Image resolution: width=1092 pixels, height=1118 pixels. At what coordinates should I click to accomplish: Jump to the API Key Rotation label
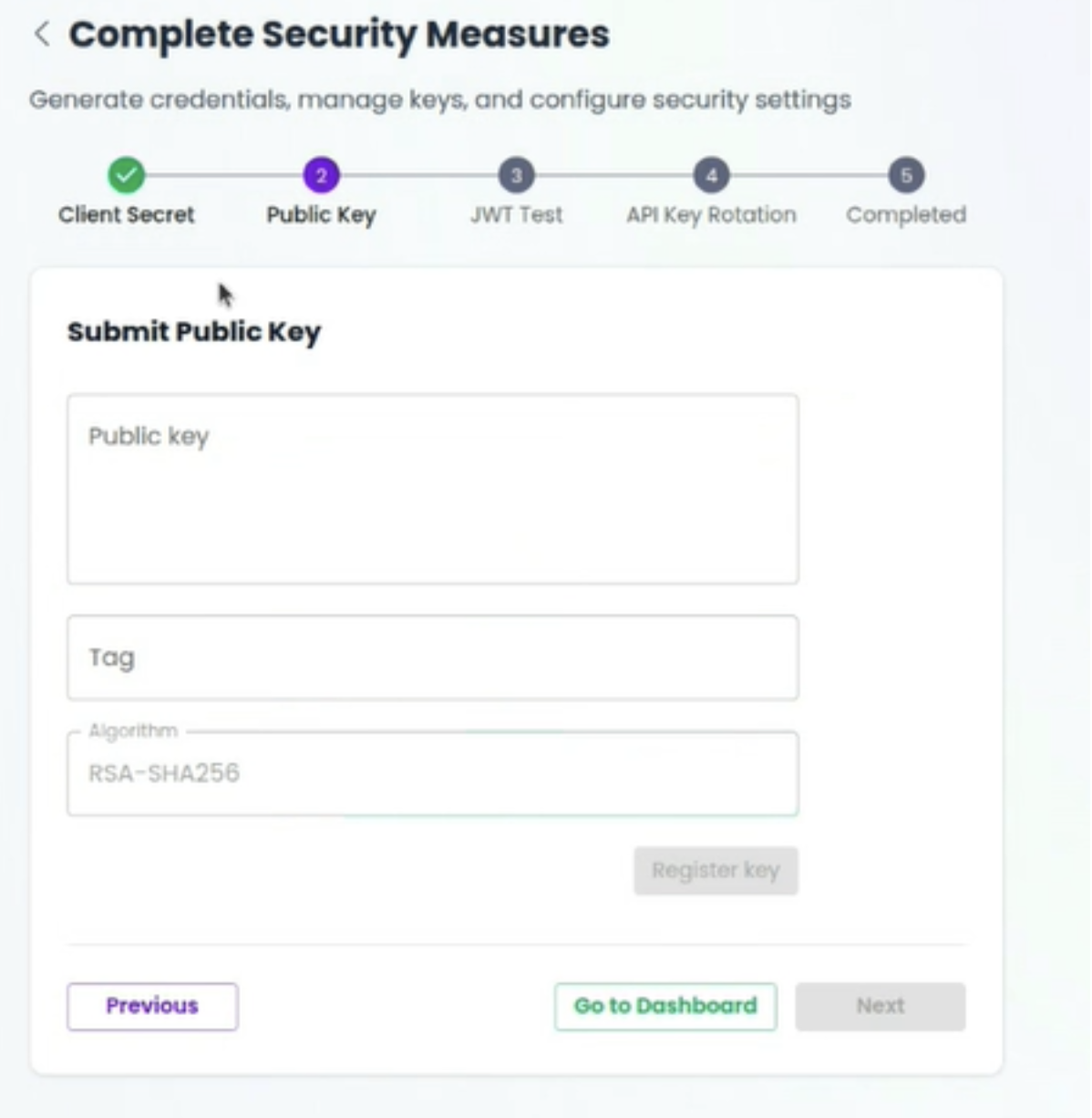711,215
